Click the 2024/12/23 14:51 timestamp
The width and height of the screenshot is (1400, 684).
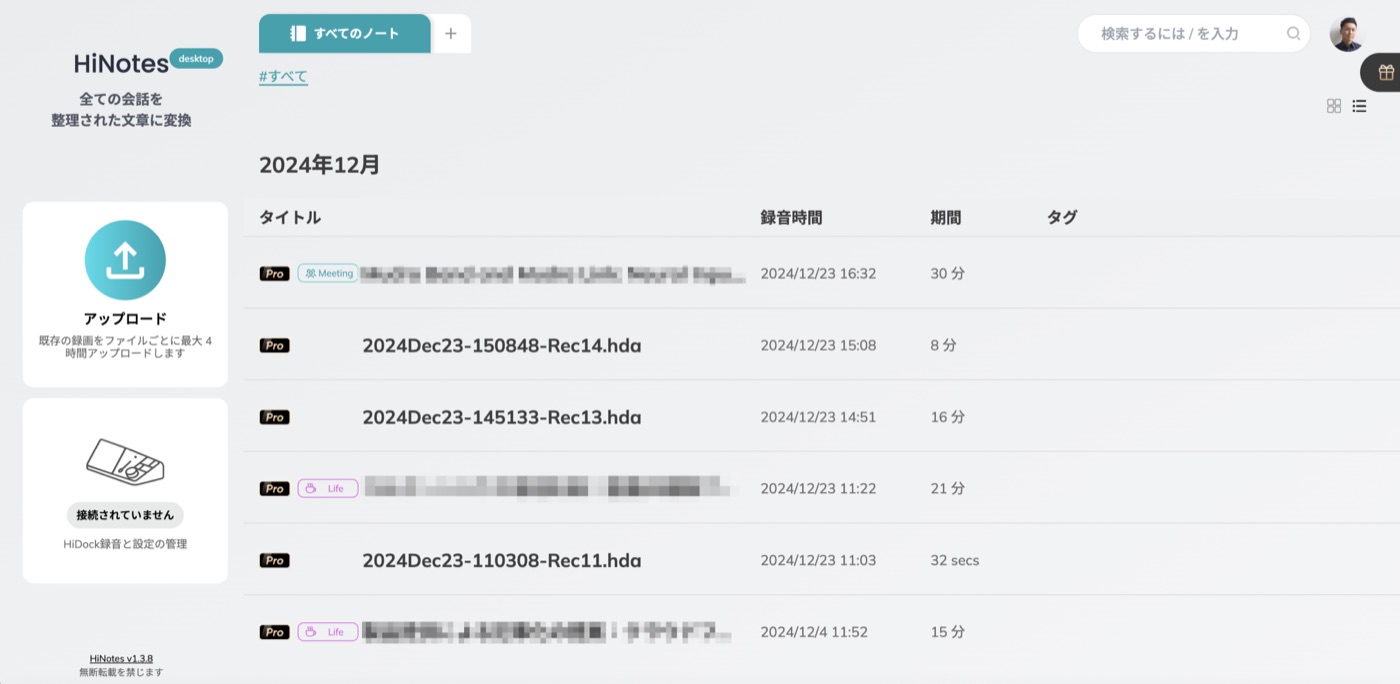(818, 417)
